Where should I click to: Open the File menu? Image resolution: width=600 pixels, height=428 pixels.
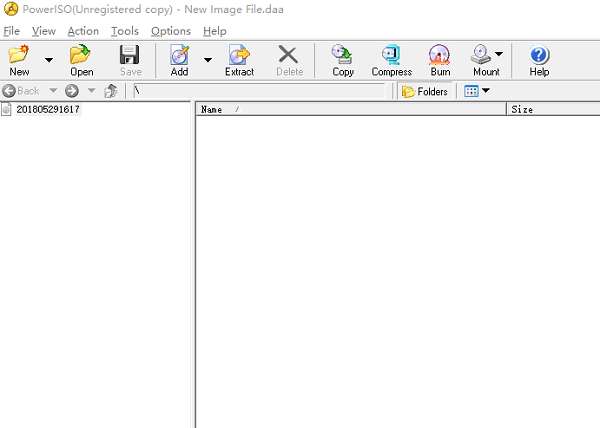pos(11,31)
